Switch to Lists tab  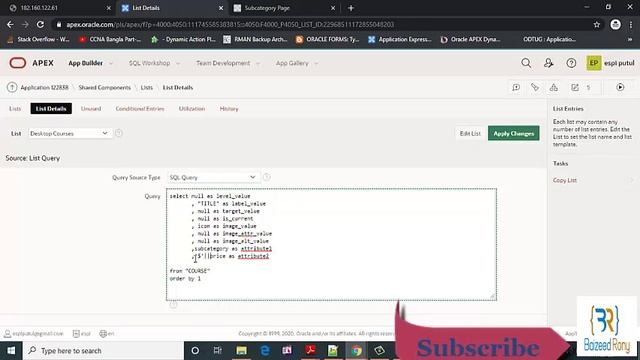pos(15,109)
